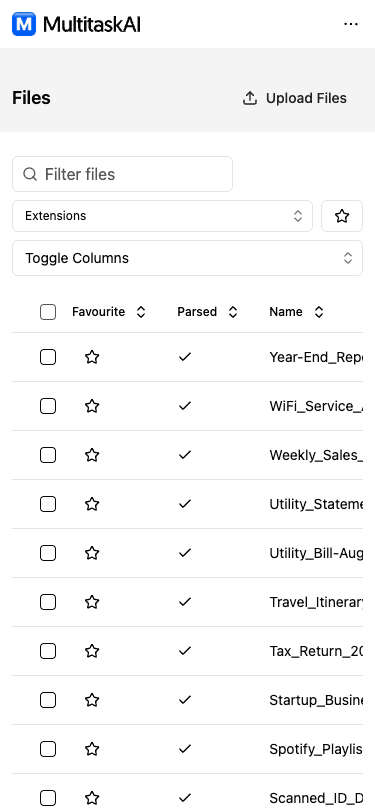Select the Travel_Itinerary row checkbox
This screenshot has width=375, height=812.
pos(48,602)
